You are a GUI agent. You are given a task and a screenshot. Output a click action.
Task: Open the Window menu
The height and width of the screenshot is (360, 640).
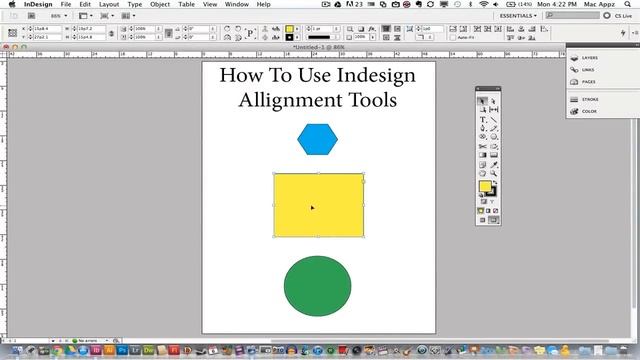pos(237,4)
